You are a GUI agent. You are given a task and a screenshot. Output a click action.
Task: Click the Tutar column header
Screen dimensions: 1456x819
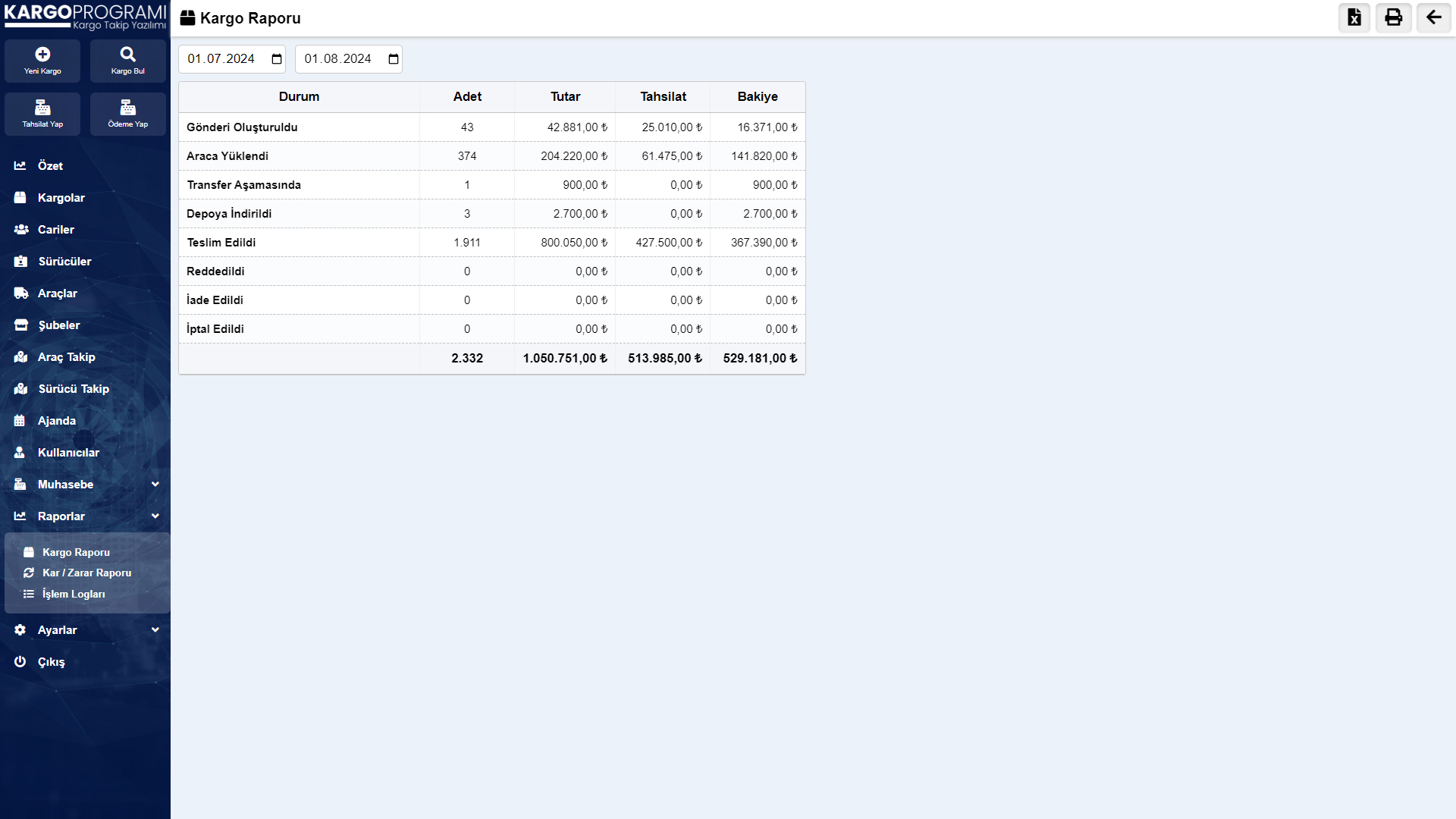tap(565, 96)
